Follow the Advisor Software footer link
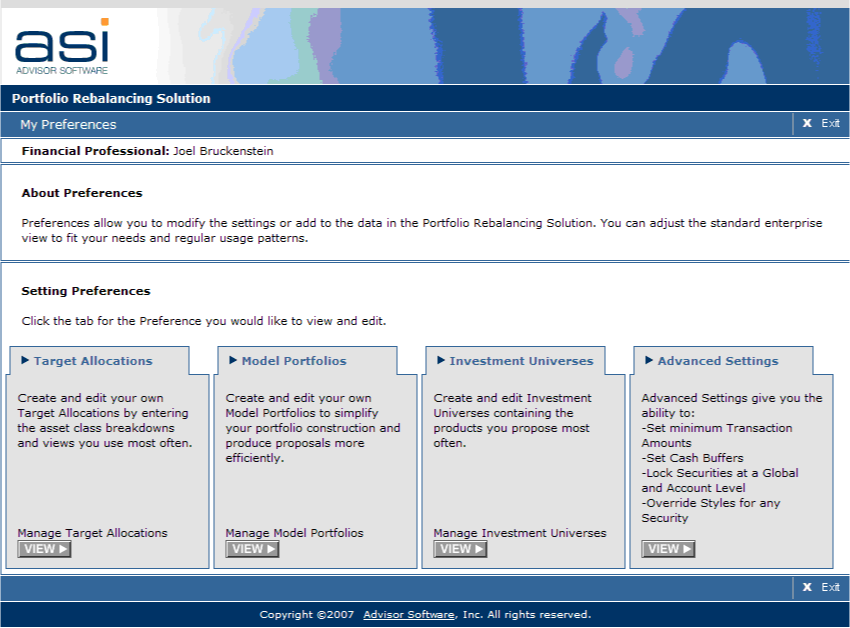This screenshot has height=628, width=850. [408, 614]
